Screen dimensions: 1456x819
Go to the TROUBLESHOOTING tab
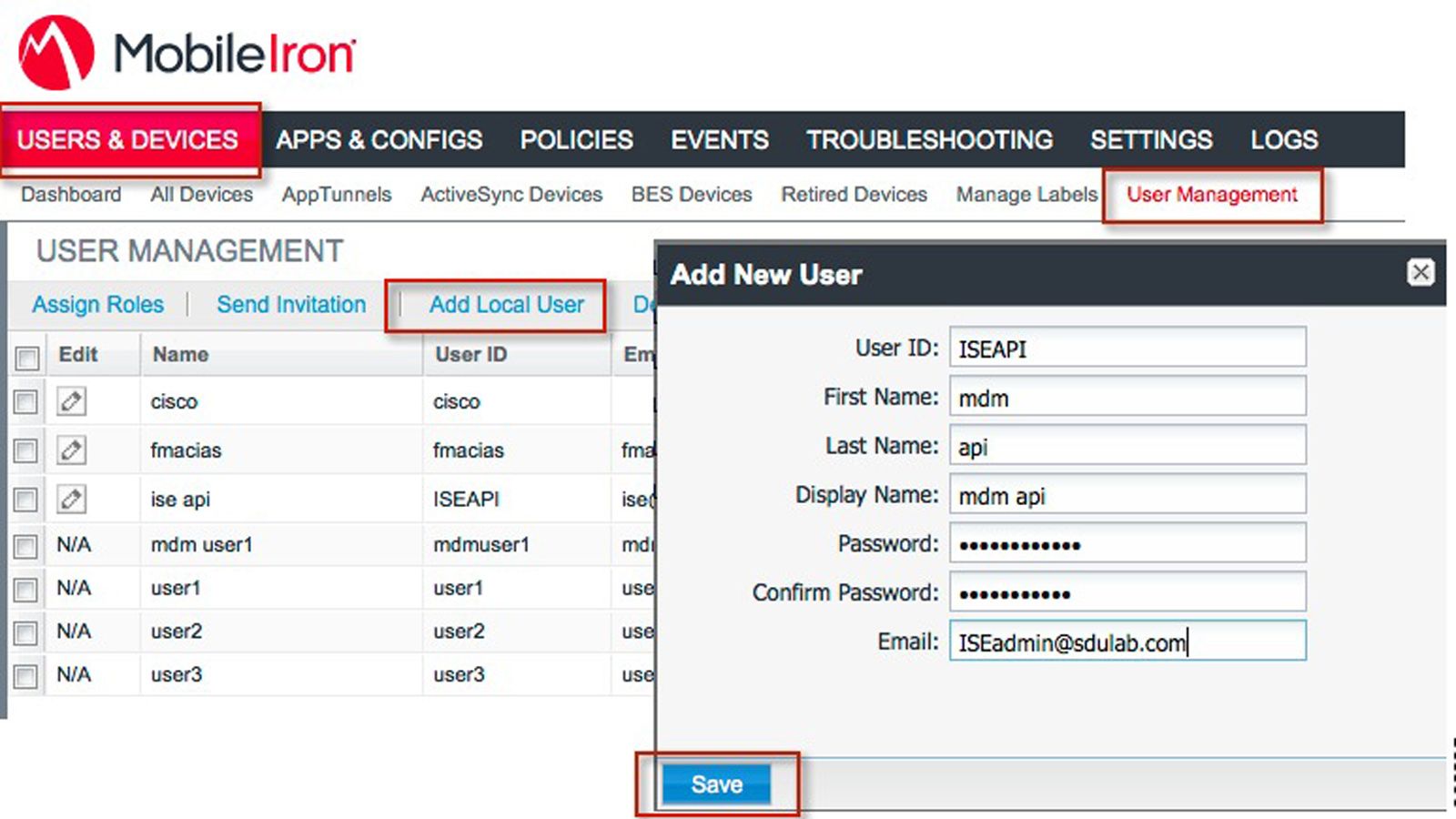(928, 139)
